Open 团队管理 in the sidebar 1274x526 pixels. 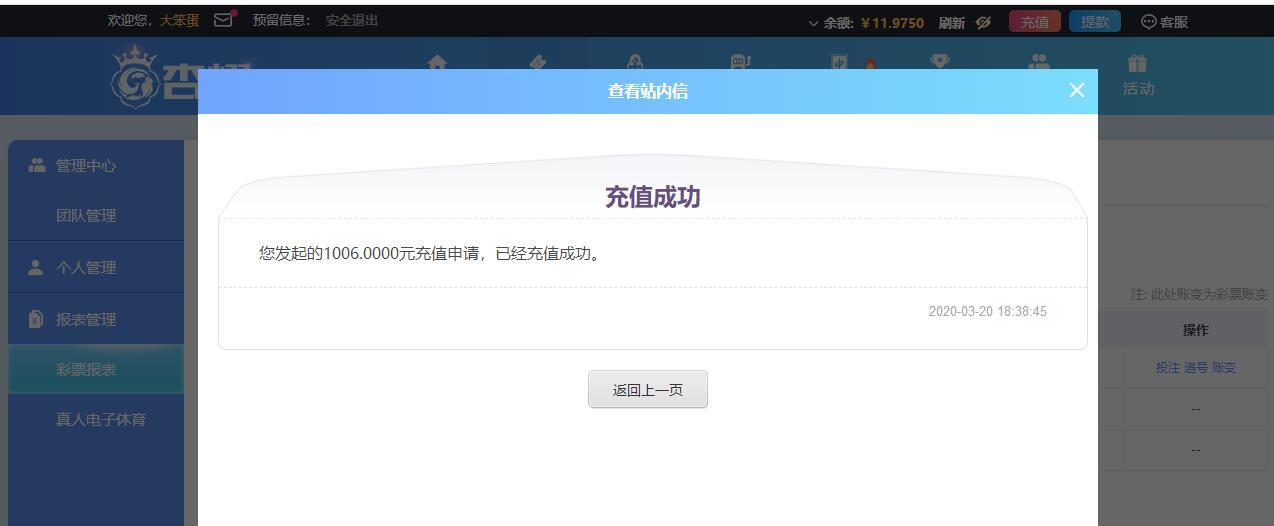pos(86,216)
